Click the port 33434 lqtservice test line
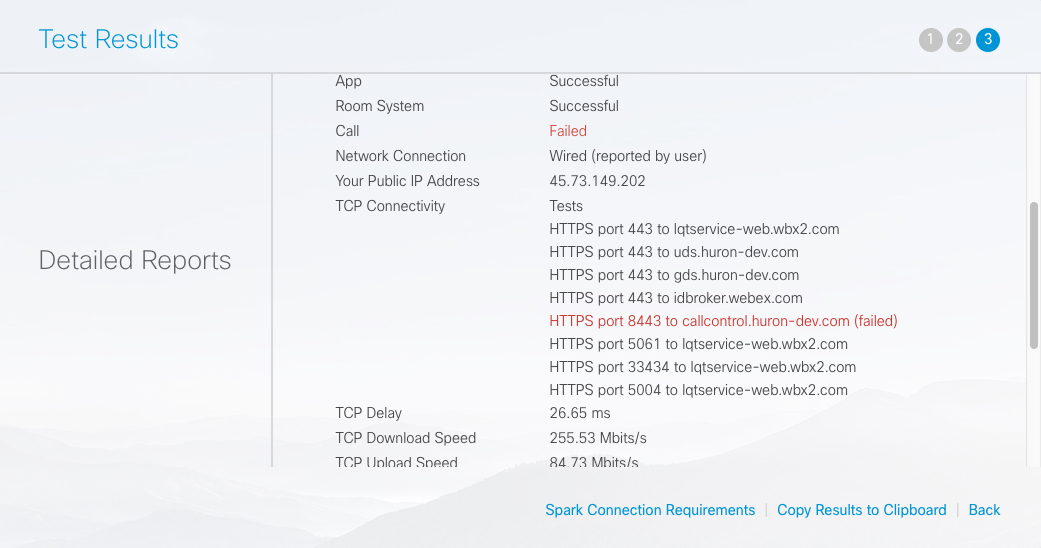 (x=702, y=367)
